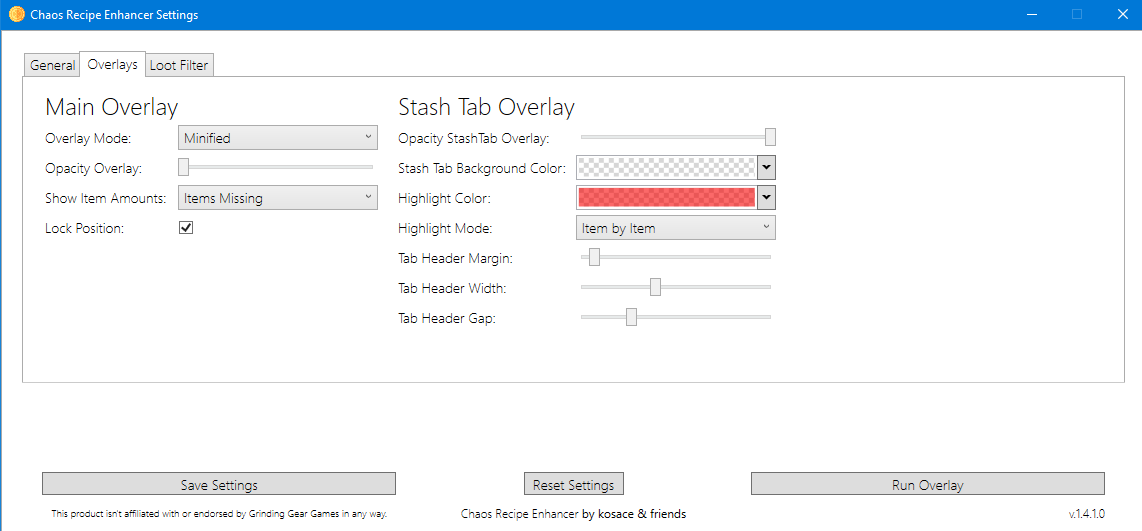The width and height of the screenshot is (1142, 531).
Task: Click the Lock Position label
Action: 84,228
